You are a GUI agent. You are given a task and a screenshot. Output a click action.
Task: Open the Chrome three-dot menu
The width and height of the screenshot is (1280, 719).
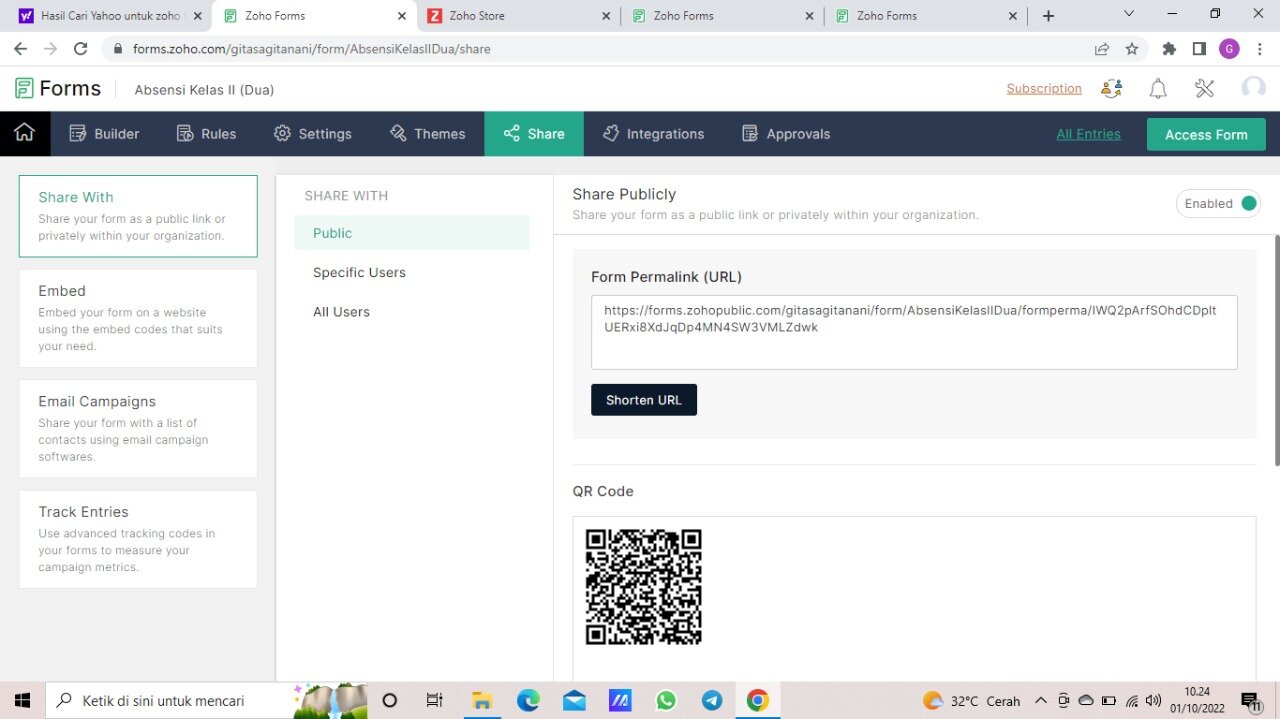pos(1259,48)
